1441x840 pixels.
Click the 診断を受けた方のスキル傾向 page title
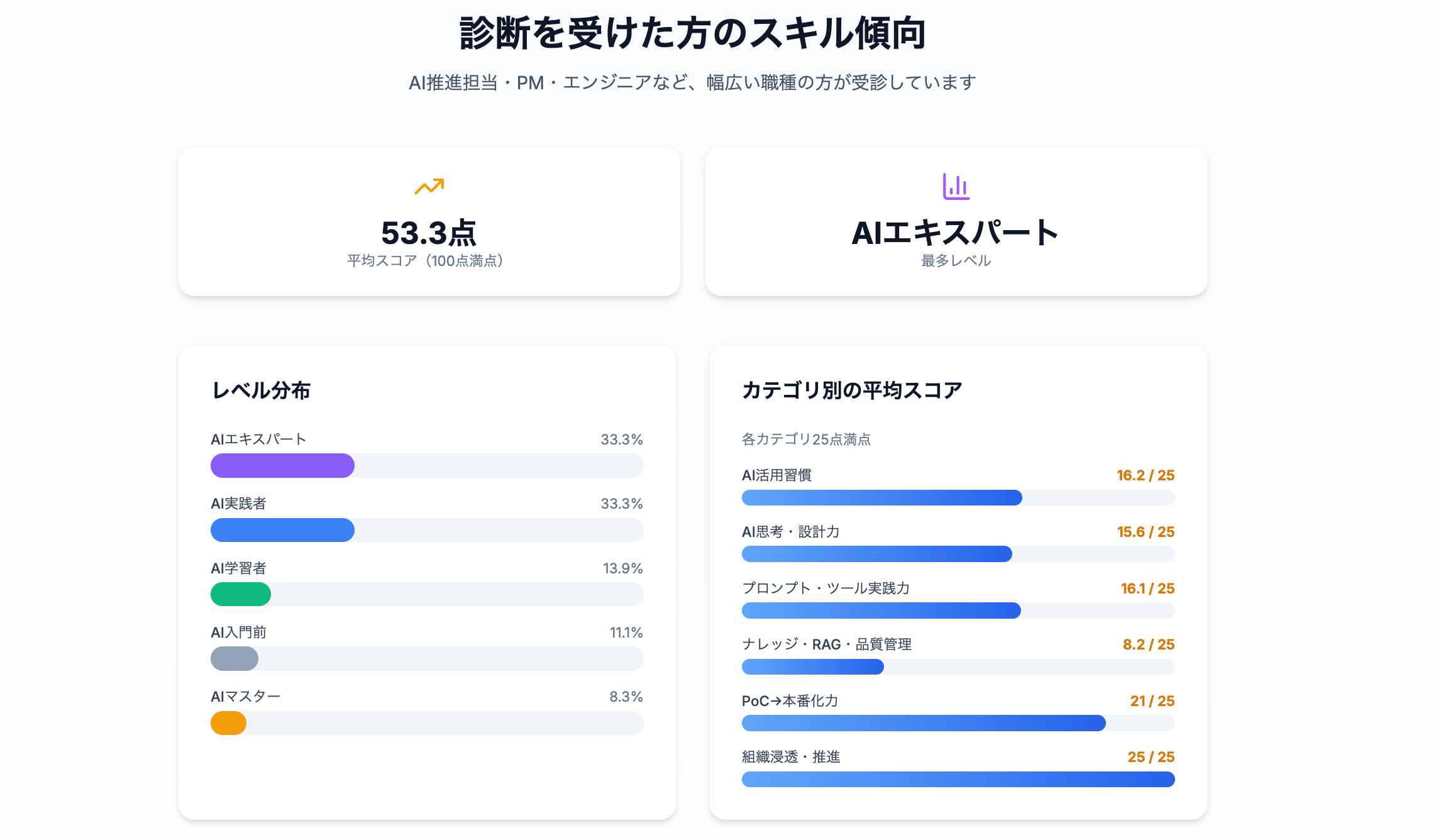(692, 34)
